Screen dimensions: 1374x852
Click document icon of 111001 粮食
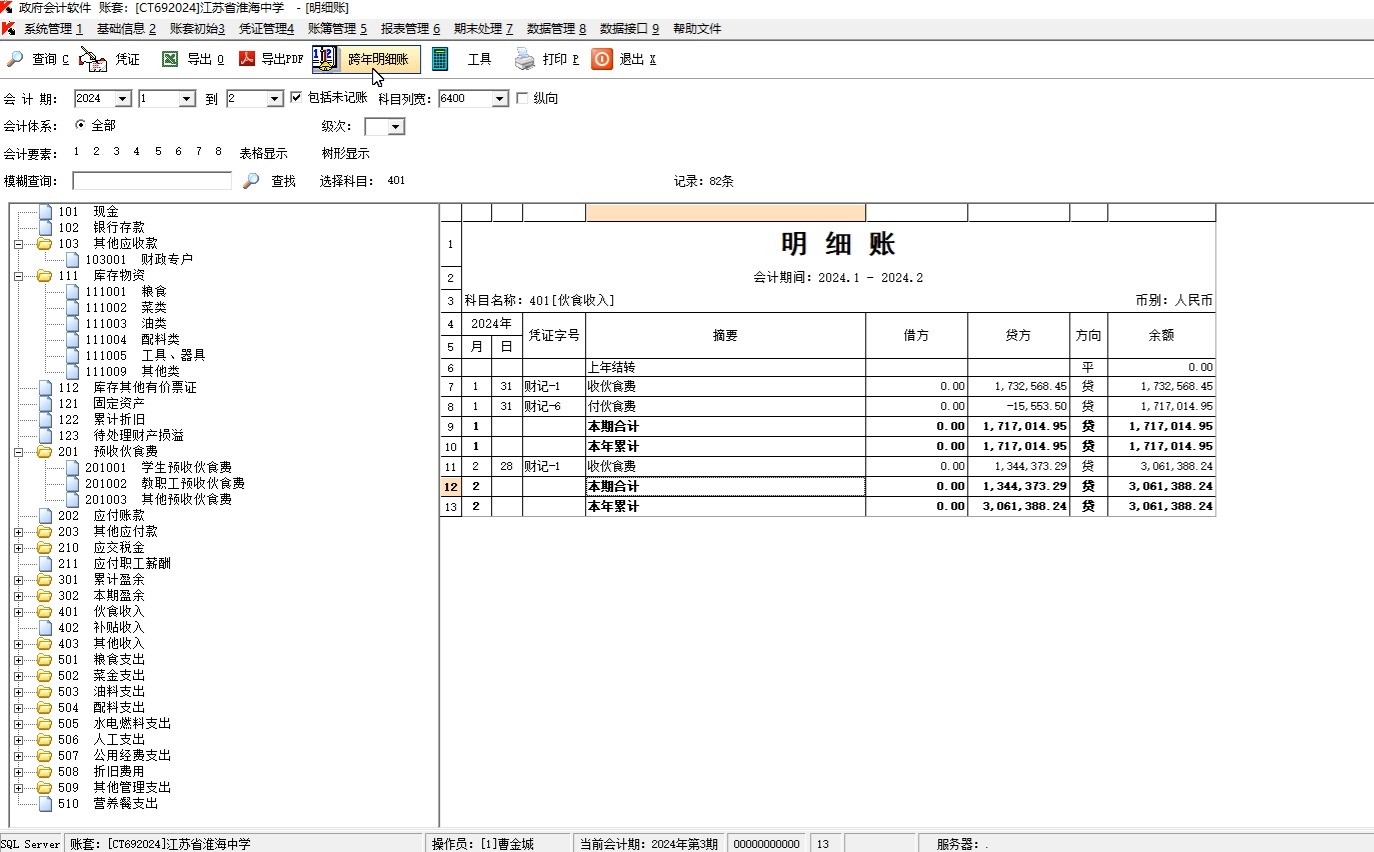pos(72,292)
